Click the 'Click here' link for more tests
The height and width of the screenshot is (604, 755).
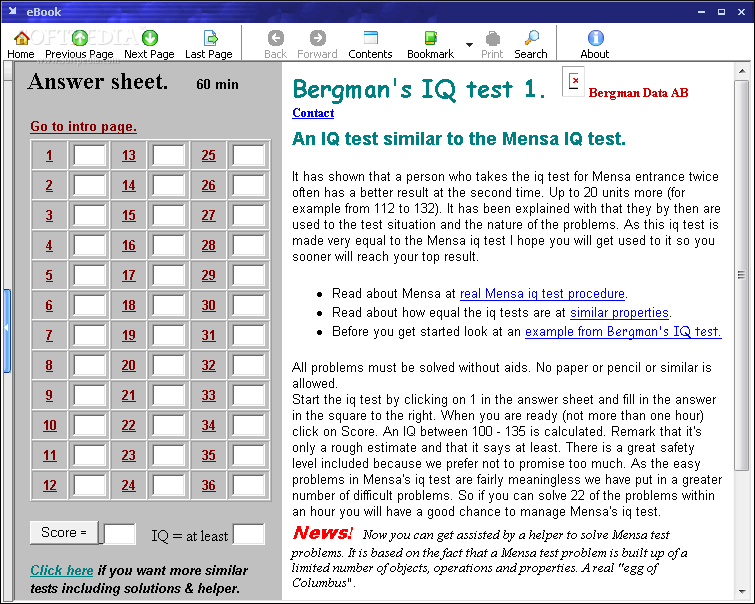[x=62, y=570]
